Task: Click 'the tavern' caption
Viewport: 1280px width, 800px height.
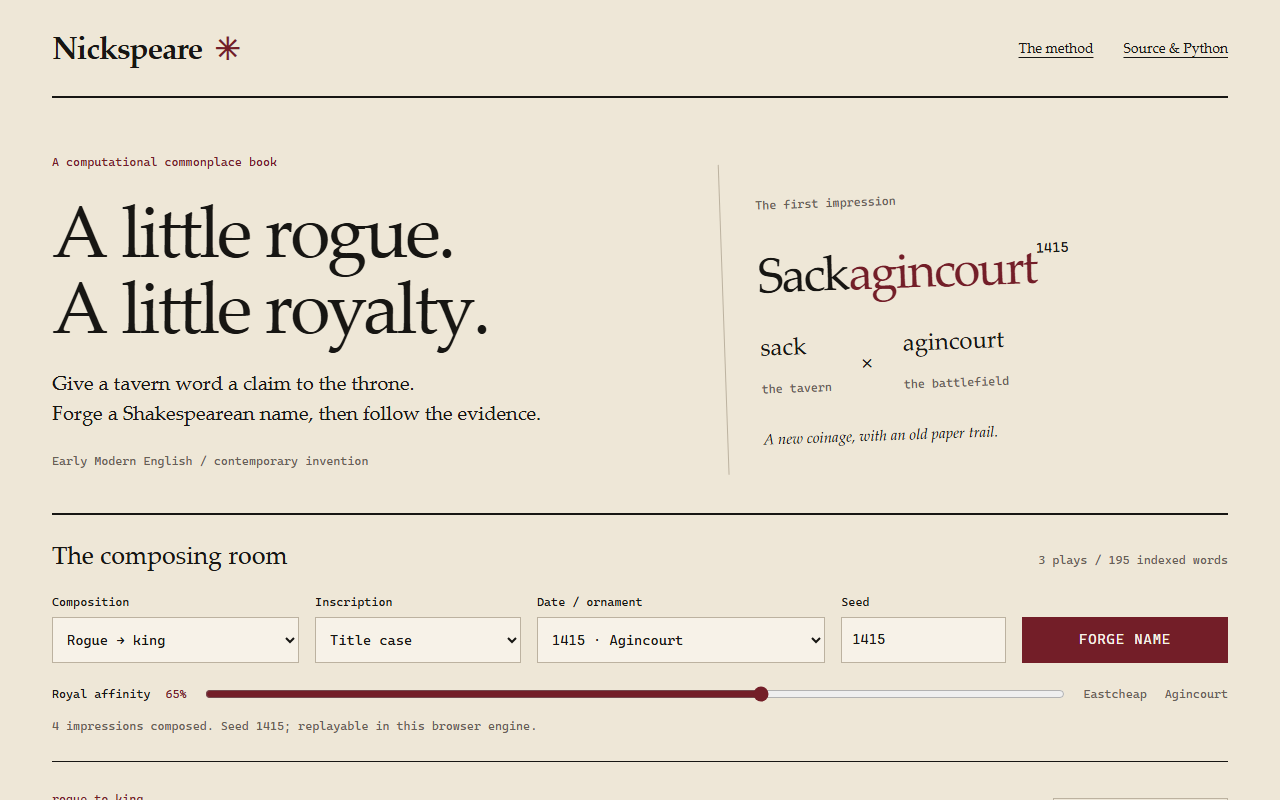Action: coord(797,388)
